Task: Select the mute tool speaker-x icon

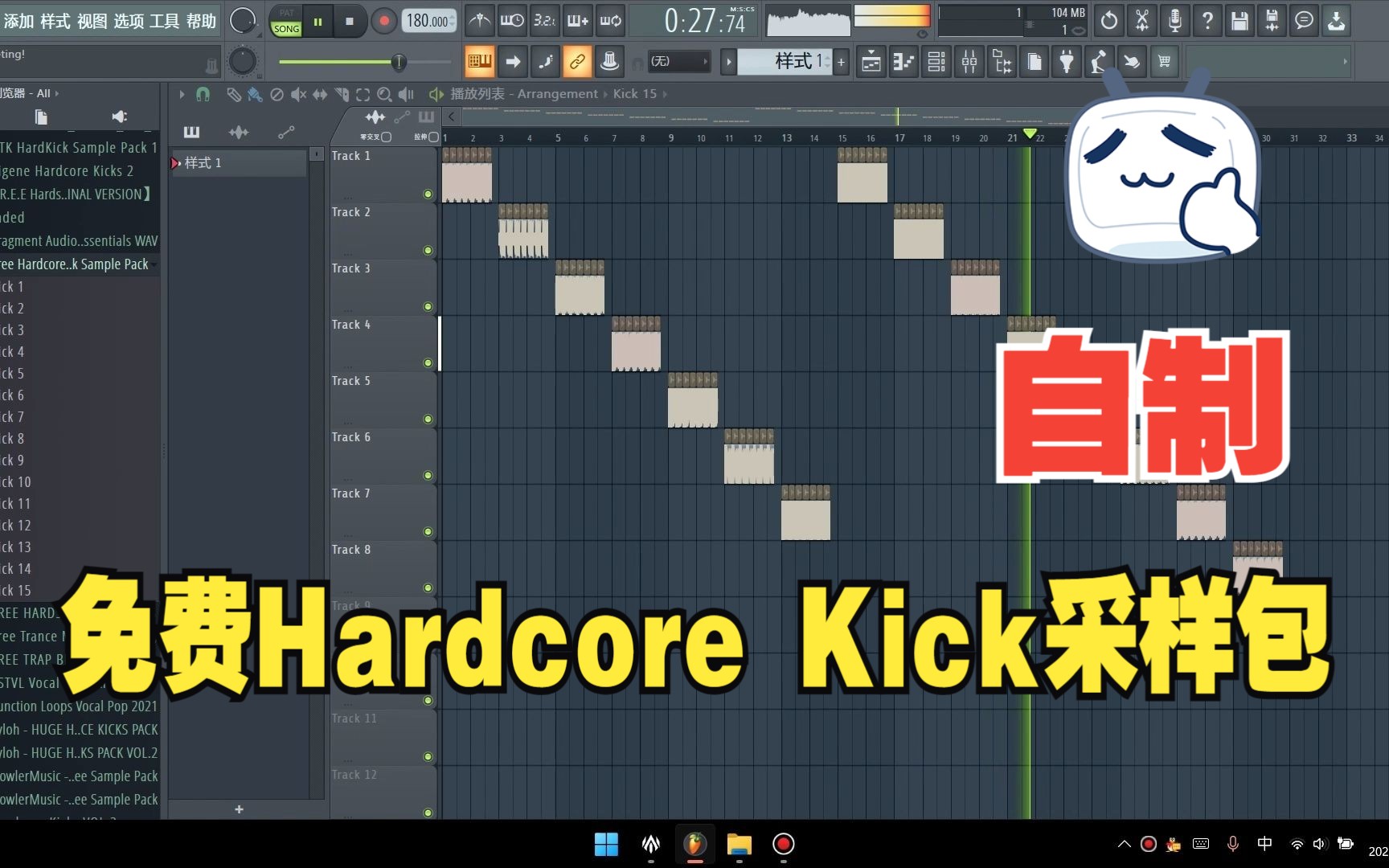Action: click(298, 94)
